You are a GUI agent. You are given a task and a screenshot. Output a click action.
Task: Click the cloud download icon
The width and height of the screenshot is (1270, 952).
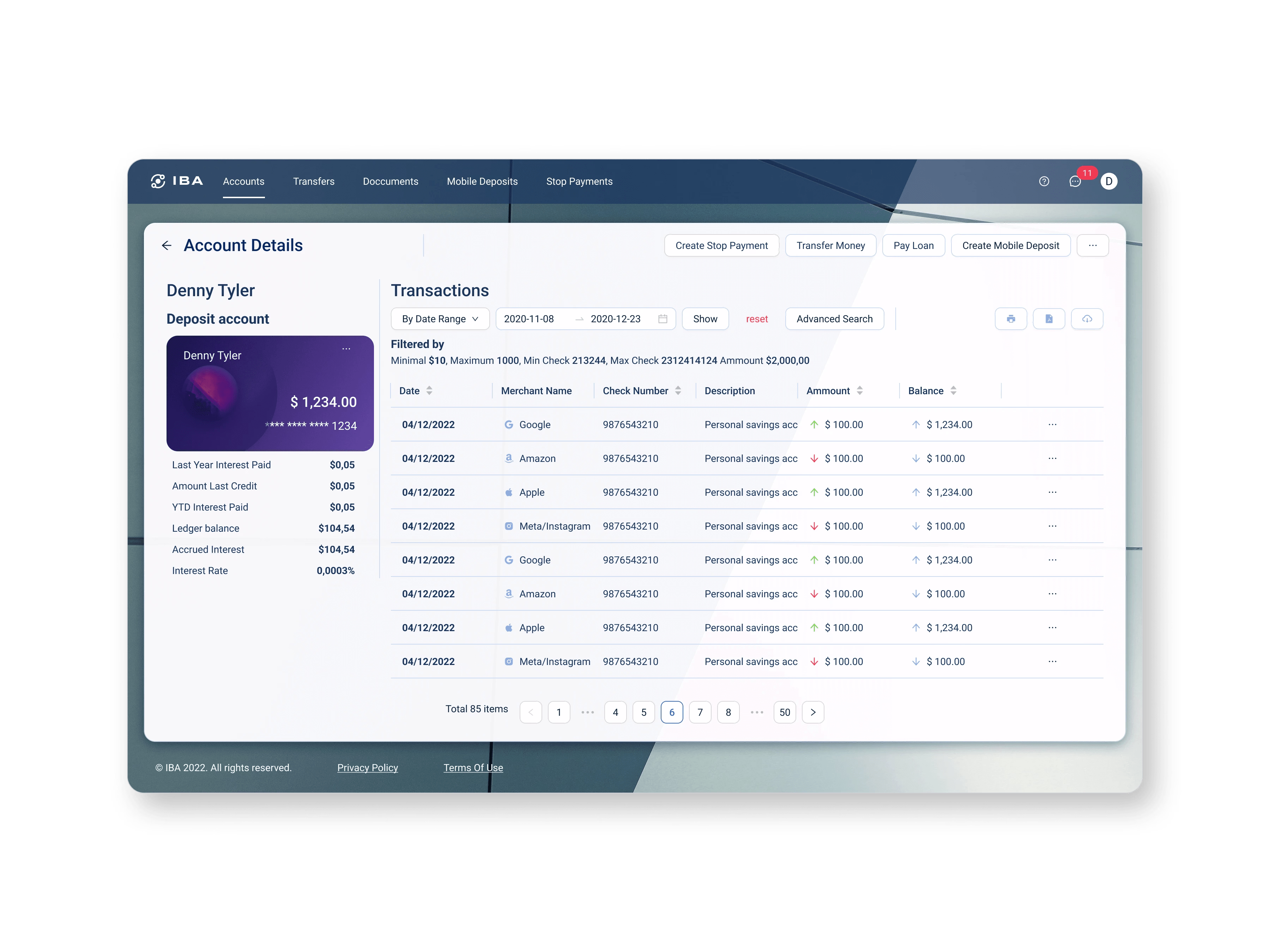(1087, 318)
